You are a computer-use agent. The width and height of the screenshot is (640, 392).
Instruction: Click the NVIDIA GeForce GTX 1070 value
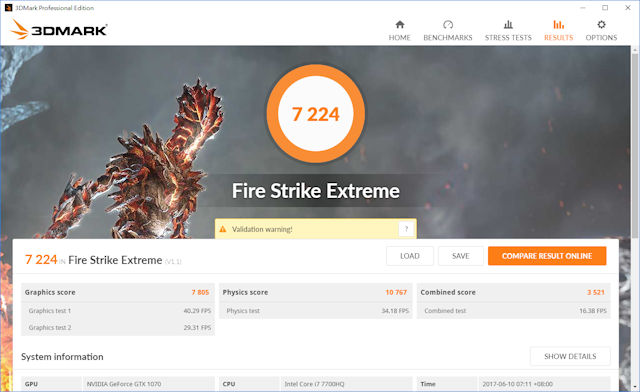pos(124,384)
